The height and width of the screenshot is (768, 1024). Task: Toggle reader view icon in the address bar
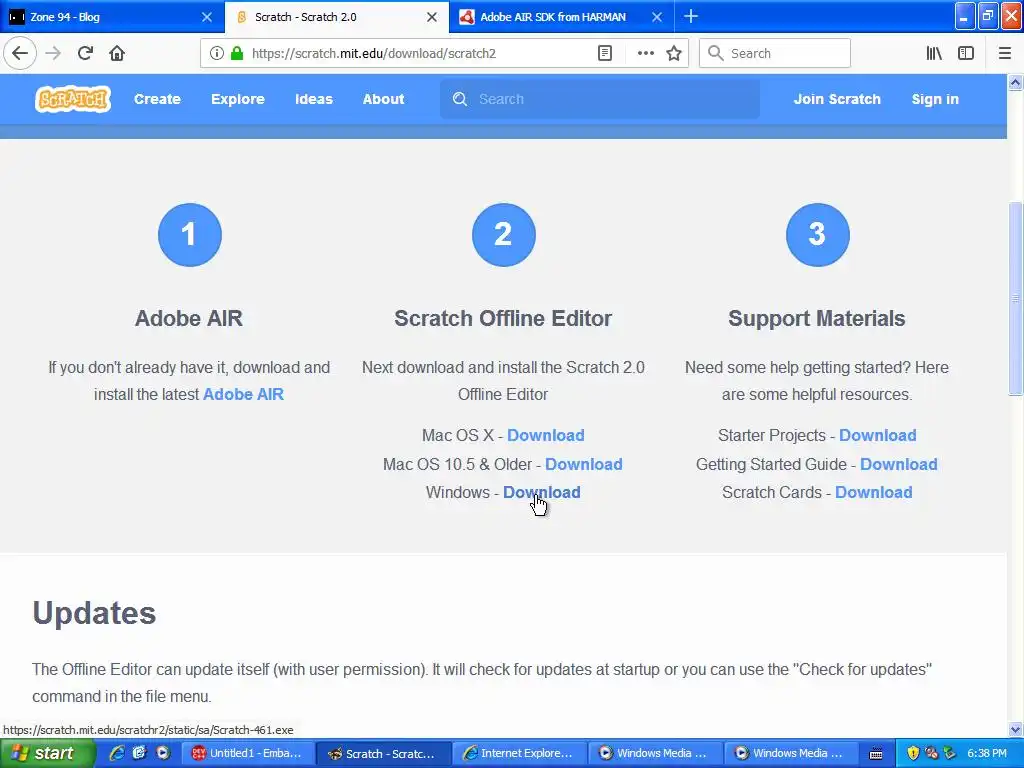click(x=605, y=53)
